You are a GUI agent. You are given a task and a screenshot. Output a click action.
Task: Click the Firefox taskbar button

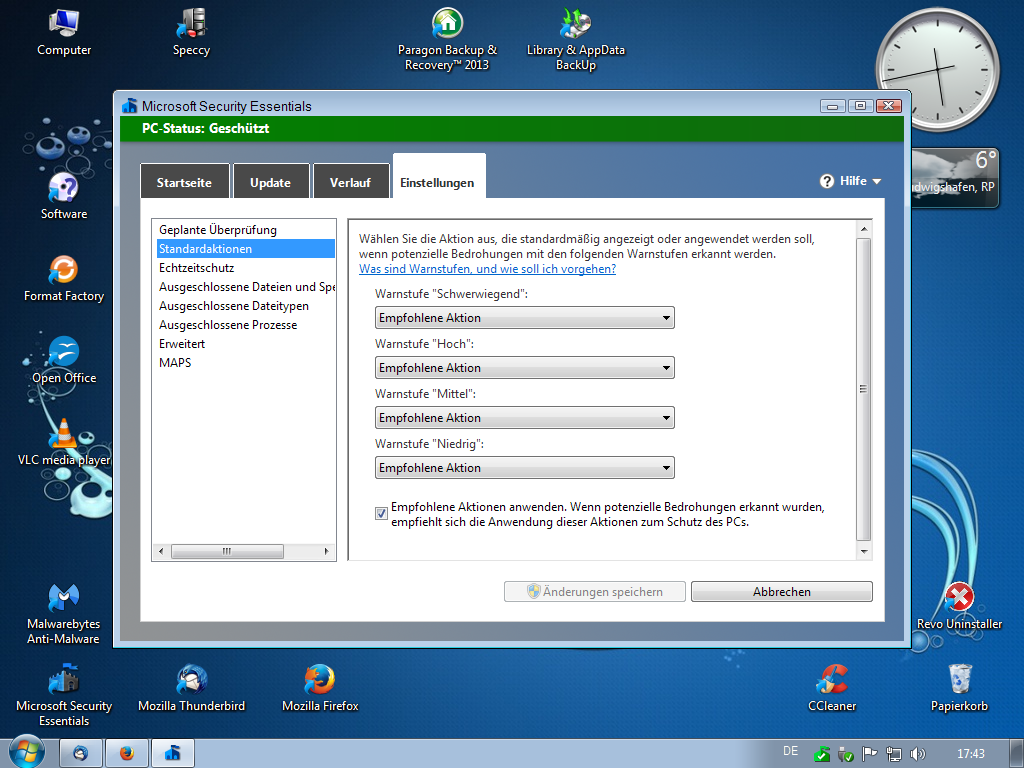[127, 753]
